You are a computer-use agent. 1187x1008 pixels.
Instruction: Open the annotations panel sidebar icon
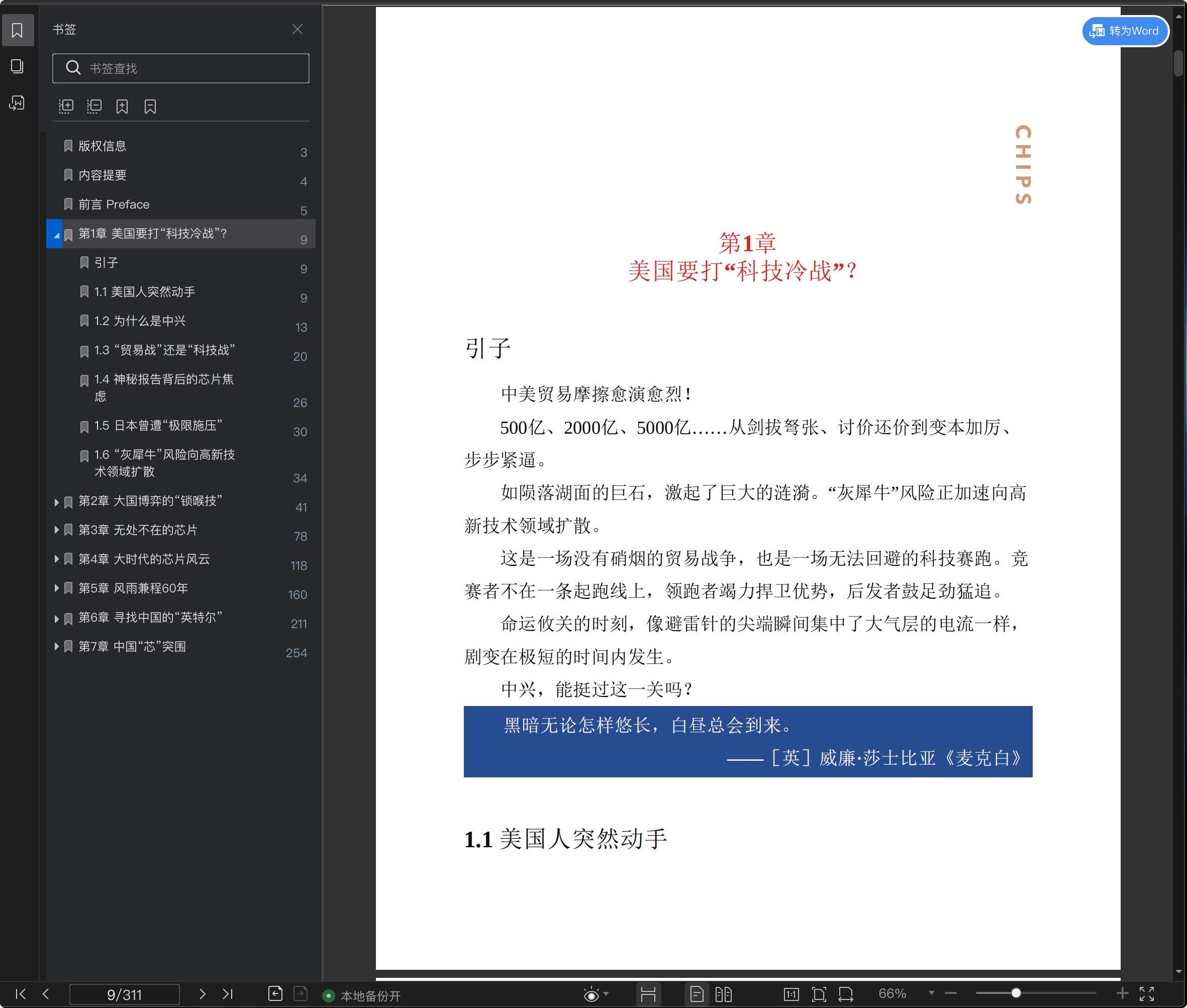[18, 103]
